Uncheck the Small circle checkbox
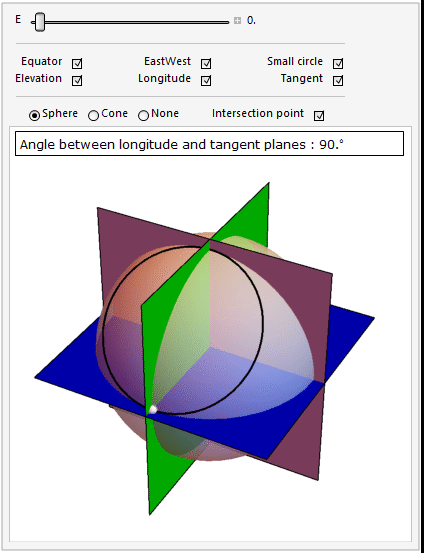The height and width of the screenshot is (553, 424). (x=338, y=64)
